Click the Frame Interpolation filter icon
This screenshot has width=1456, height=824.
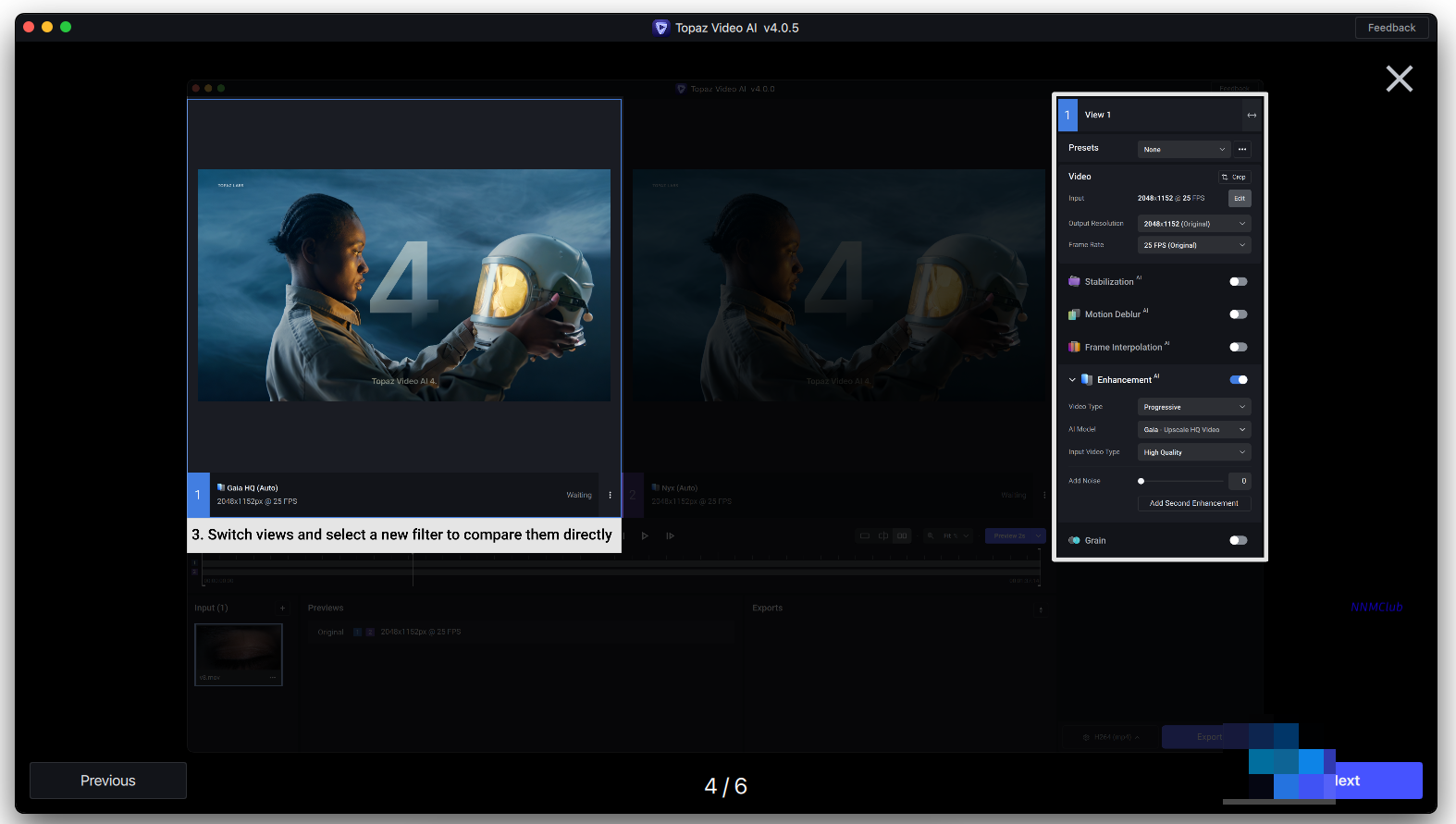pos(1074,348)
